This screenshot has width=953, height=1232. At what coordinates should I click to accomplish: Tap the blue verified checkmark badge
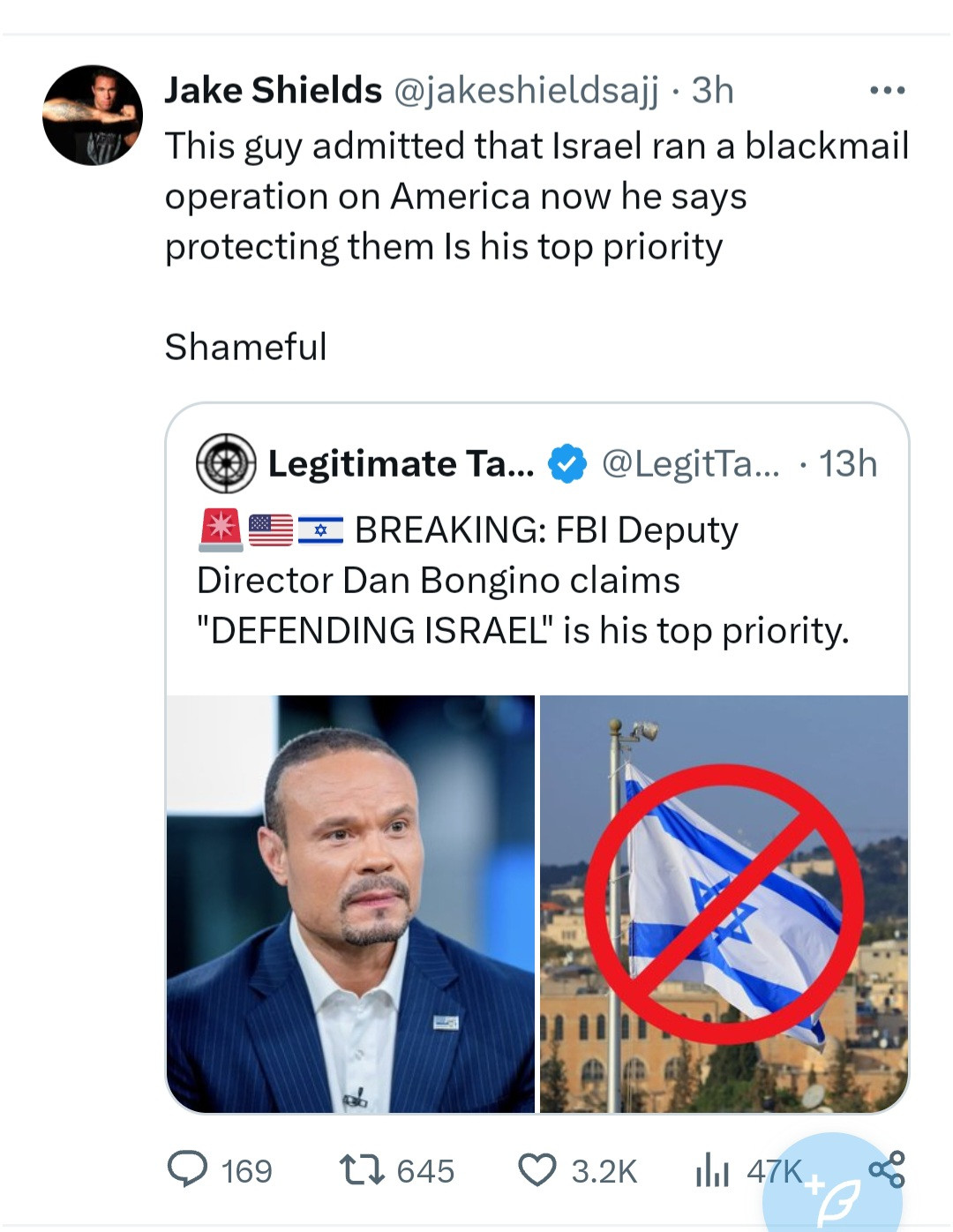coord(567,464)
